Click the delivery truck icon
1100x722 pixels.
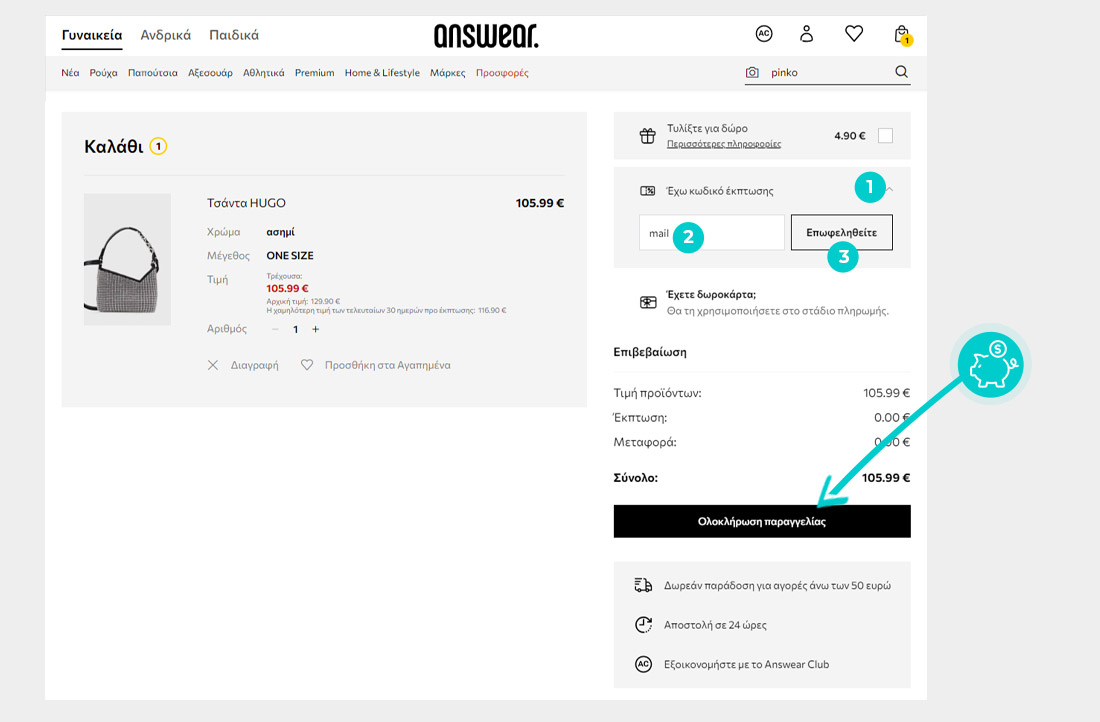[643, 585]
